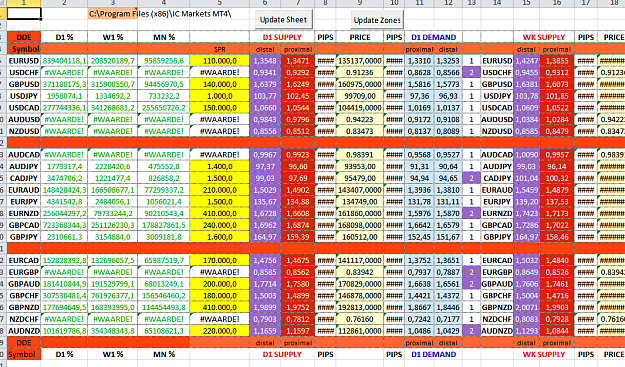The image size is (625, 367).
Task: Click the weekly proximal cell 1,6073
Action: (x=557, y=84)
